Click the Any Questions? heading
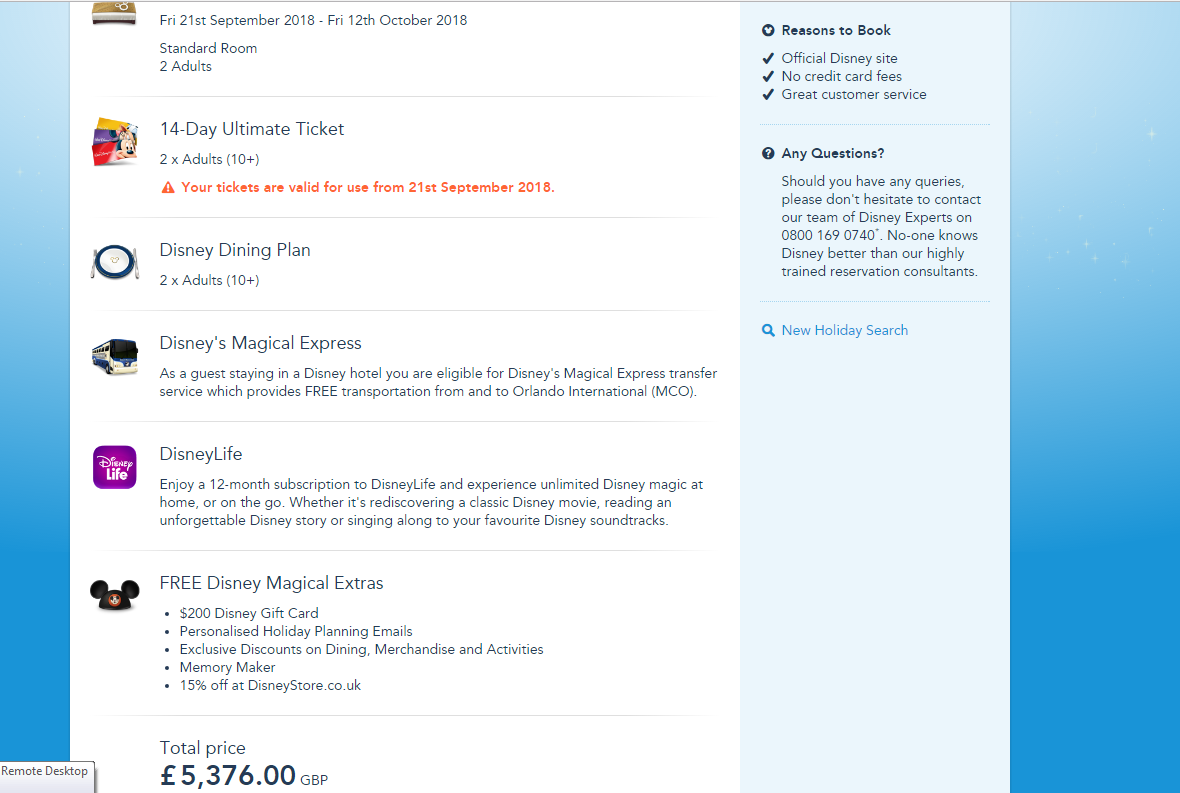This screenshot has height=793, width=1180. coord(833,153)
